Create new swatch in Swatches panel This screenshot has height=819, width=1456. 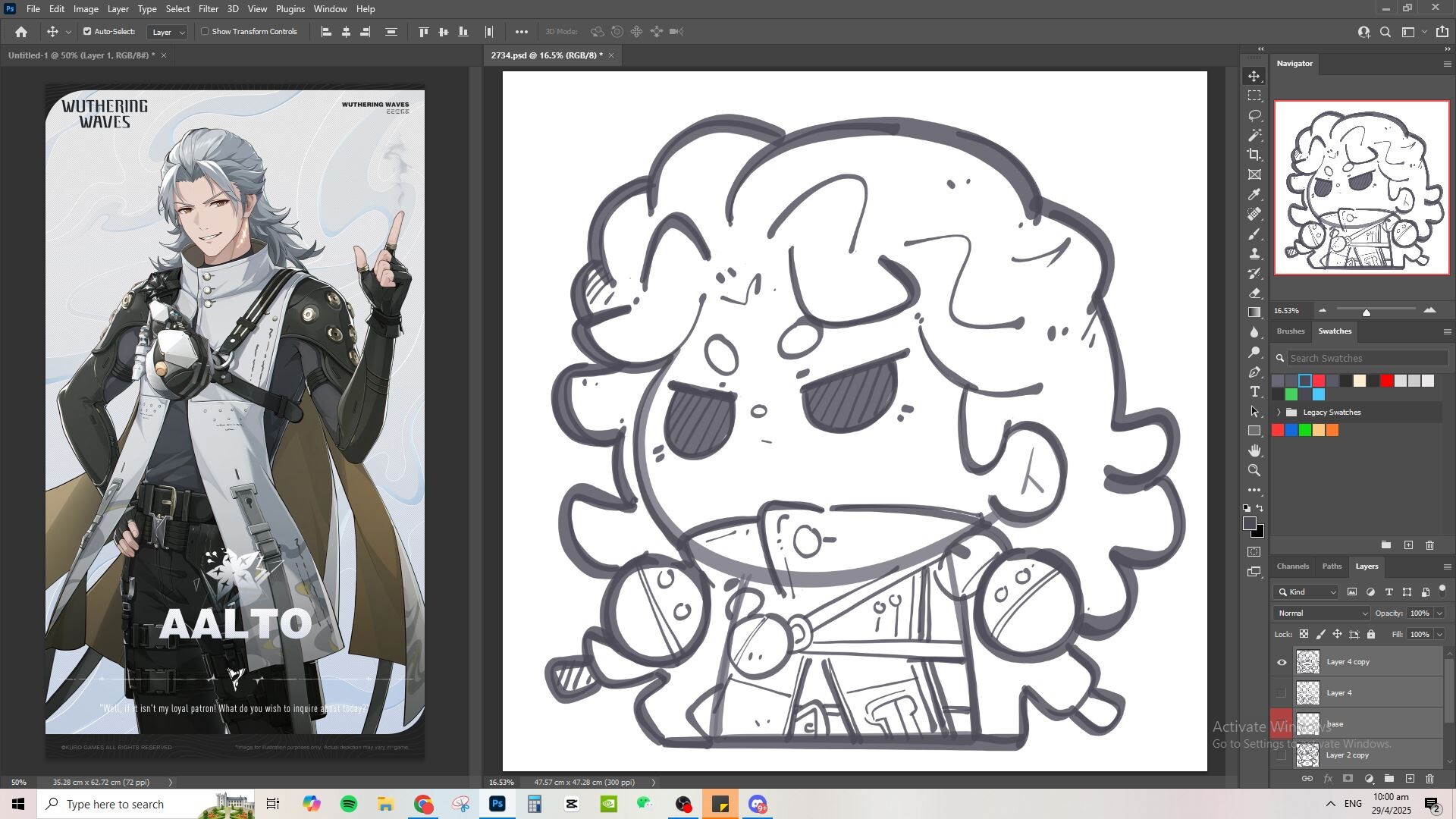pos(1408,545)
